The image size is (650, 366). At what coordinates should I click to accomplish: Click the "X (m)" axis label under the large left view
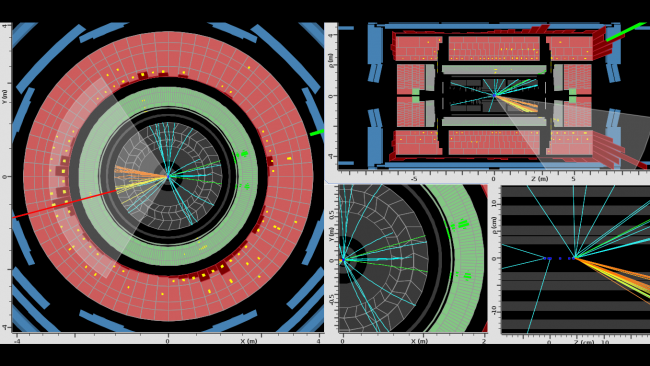tap(249, 341)
